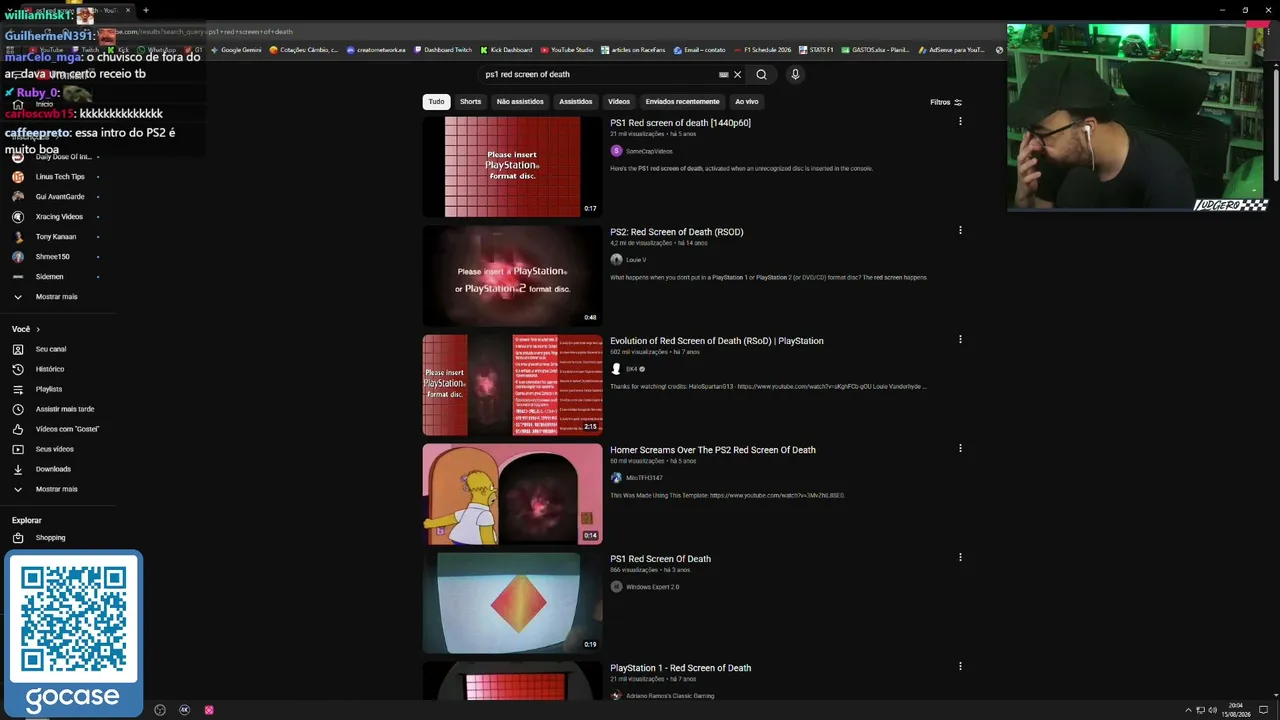Start voice search with the microphone
The height and width of the screenshot is (720, 1280).
coord(795,74)
